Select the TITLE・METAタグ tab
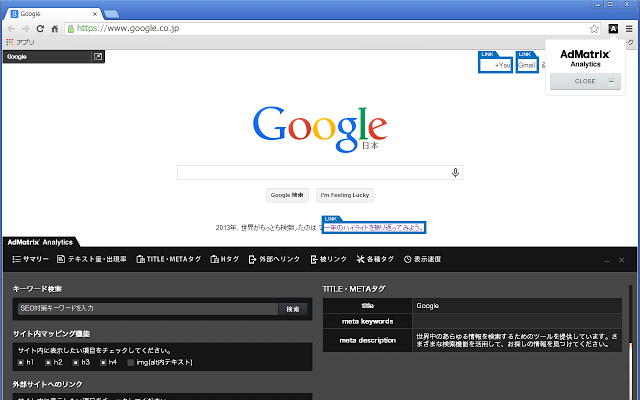Screen dimensions: 640x400 [x=169, y=259]
